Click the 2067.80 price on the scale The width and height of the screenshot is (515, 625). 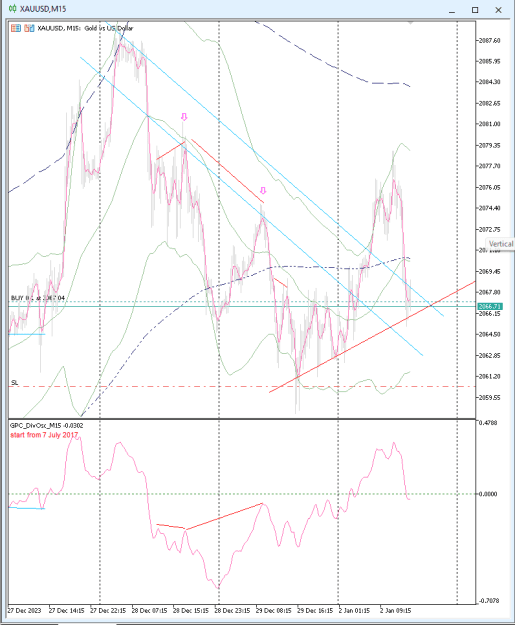point(490,292)
